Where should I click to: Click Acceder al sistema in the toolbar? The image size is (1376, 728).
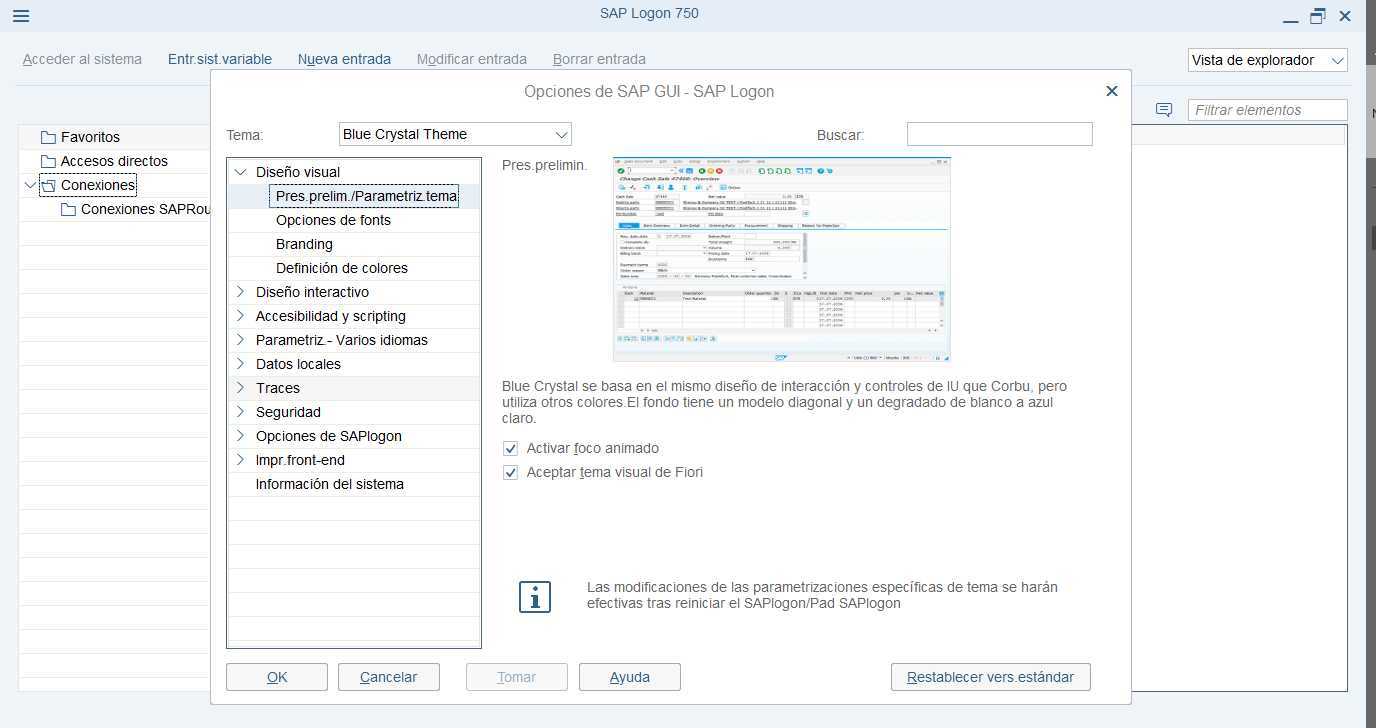pyautogui.click(x=82, y=59)
